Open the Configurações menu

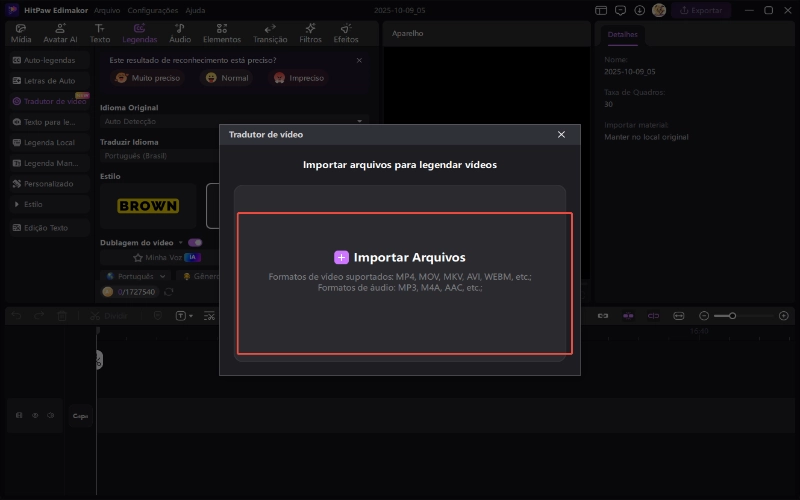[x=153, y=10]
